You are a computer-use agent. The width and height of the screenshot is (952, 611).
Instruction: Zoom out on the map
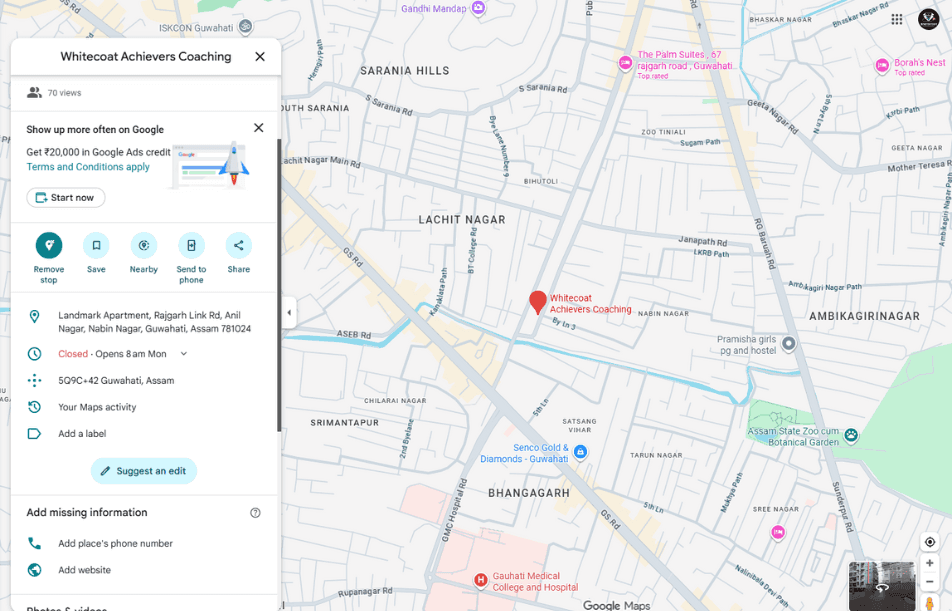tap(930, 582)
